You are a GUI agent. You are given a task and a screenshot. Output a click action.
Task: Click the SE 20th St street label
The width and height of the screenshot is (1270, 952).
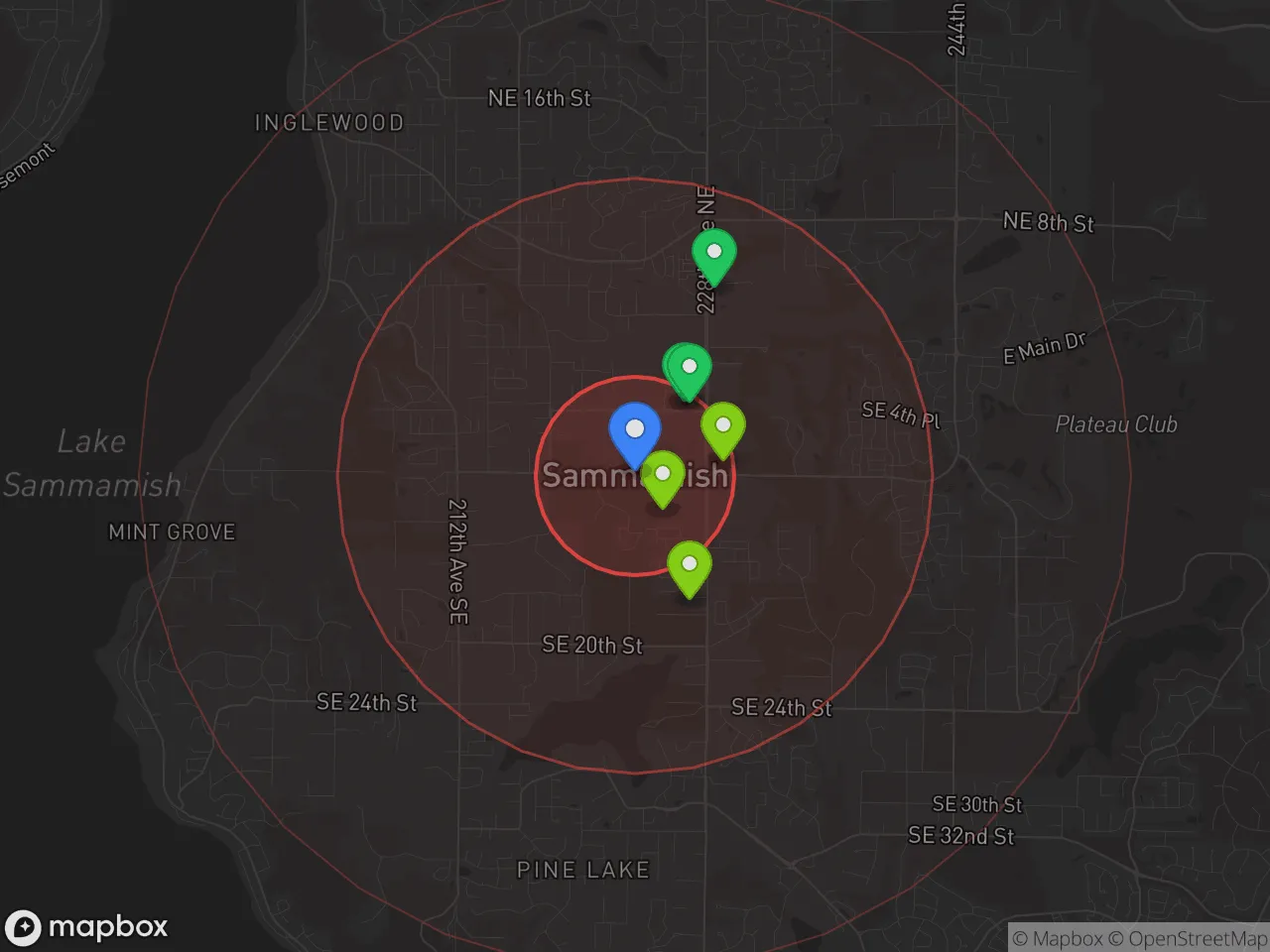592,645
